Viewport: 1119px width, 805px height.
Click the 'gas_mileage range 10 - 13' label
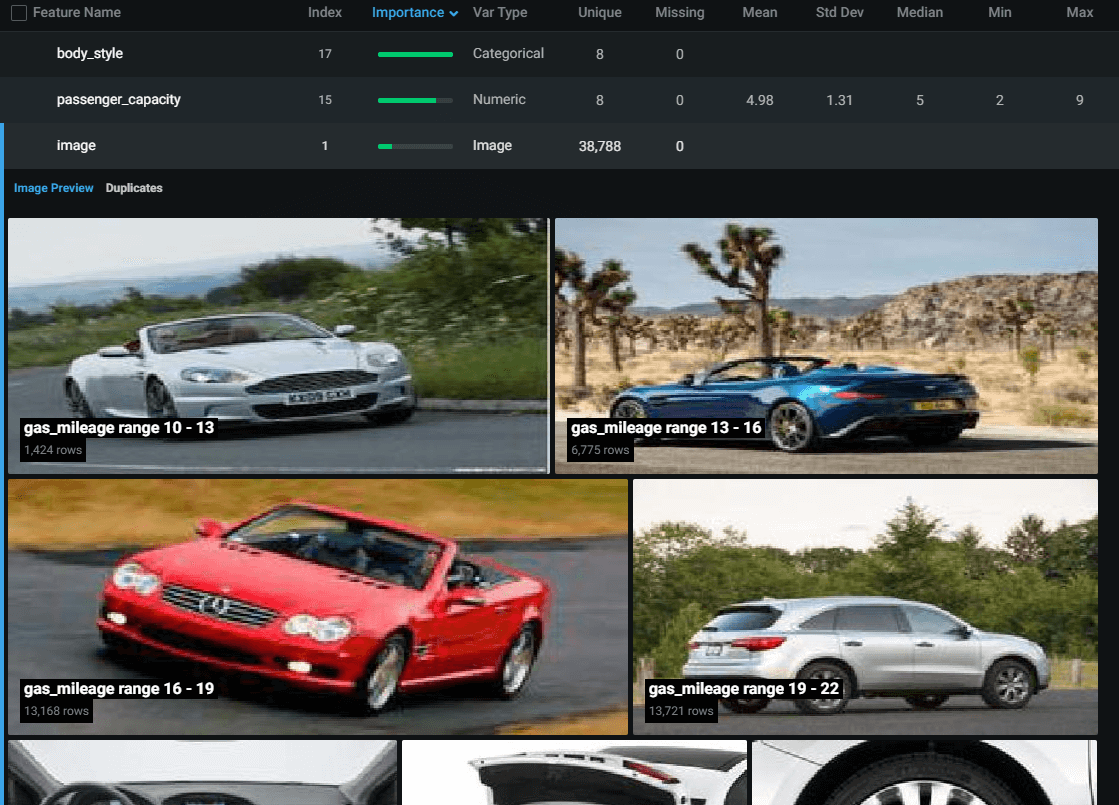(118, 427)
